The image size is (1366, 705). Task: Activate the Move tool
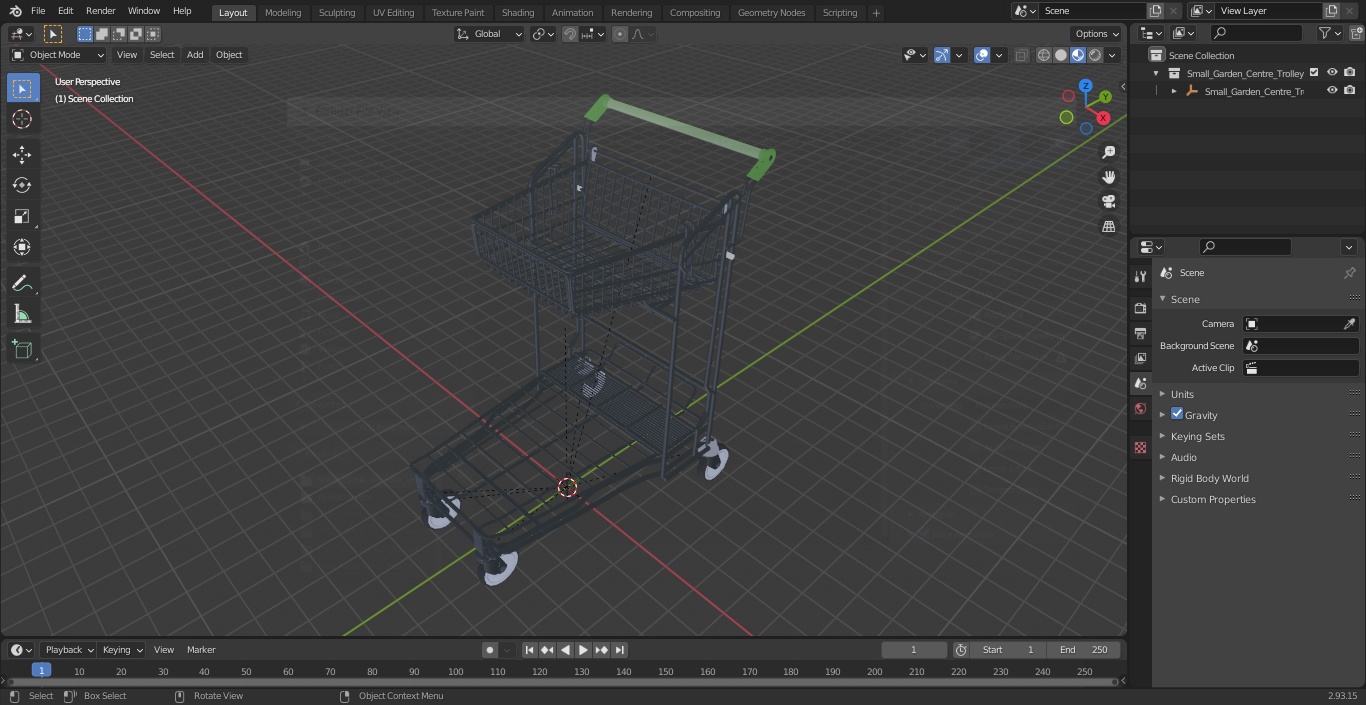coord(22,154)
